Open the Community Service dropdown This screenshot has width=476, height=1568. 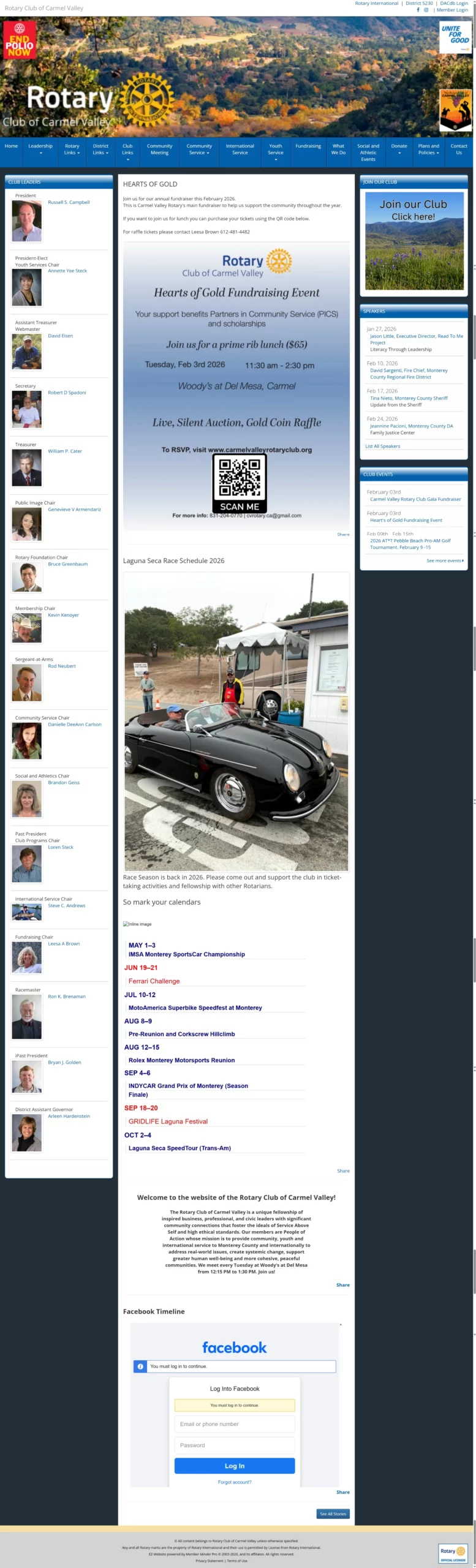coord(199,149)
